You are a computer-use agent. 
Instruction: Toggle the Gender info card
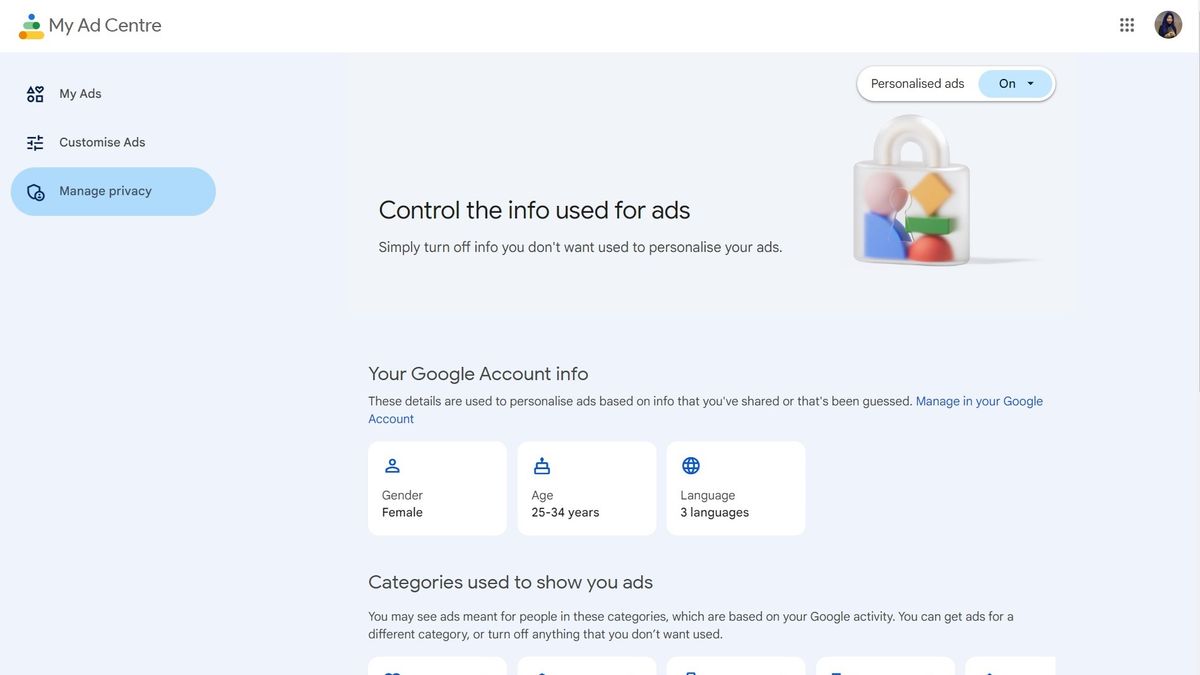[437, 488]
